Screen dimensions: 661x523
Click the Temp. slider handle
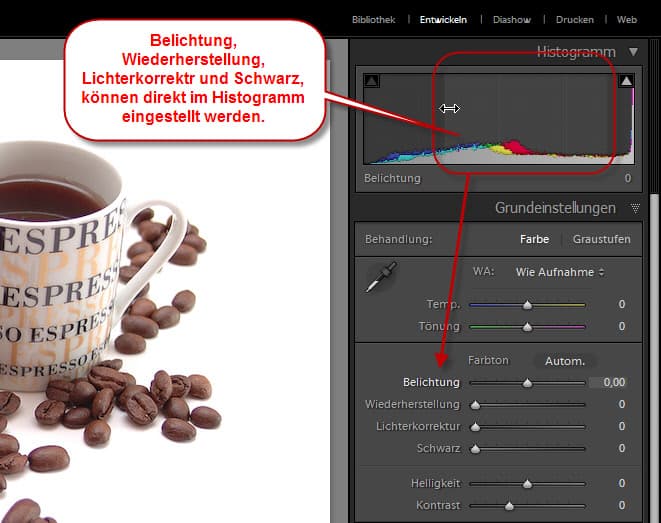point(527,305)
